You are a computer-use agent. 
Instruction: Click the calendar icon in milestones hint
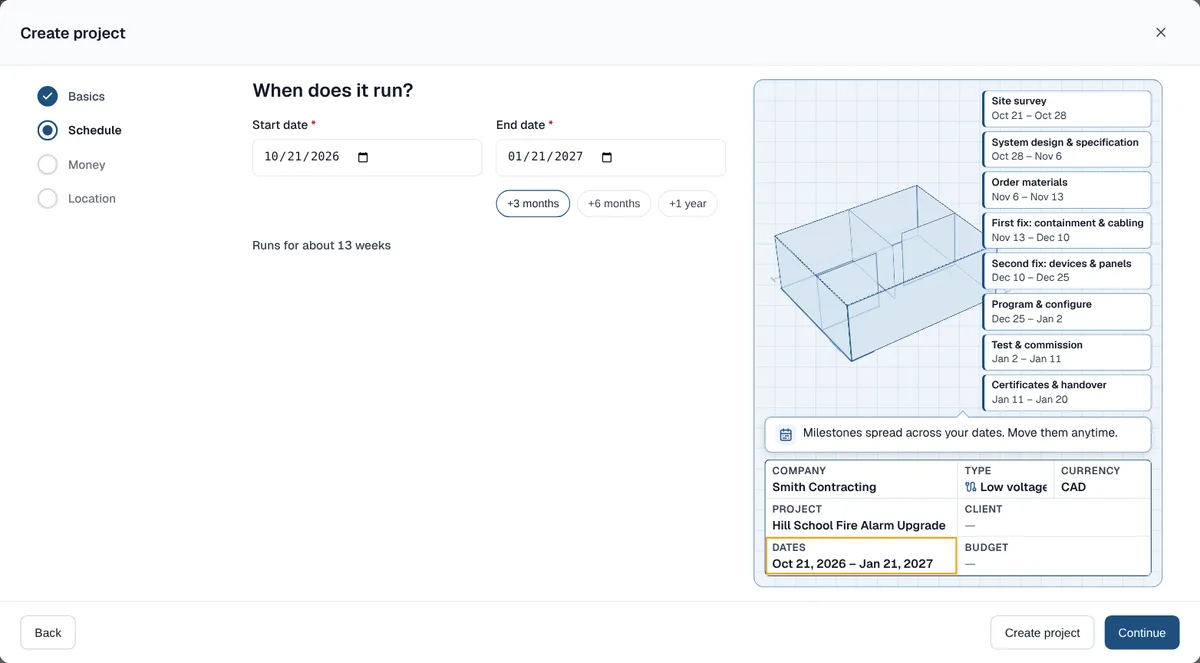[x=786, y=434]
